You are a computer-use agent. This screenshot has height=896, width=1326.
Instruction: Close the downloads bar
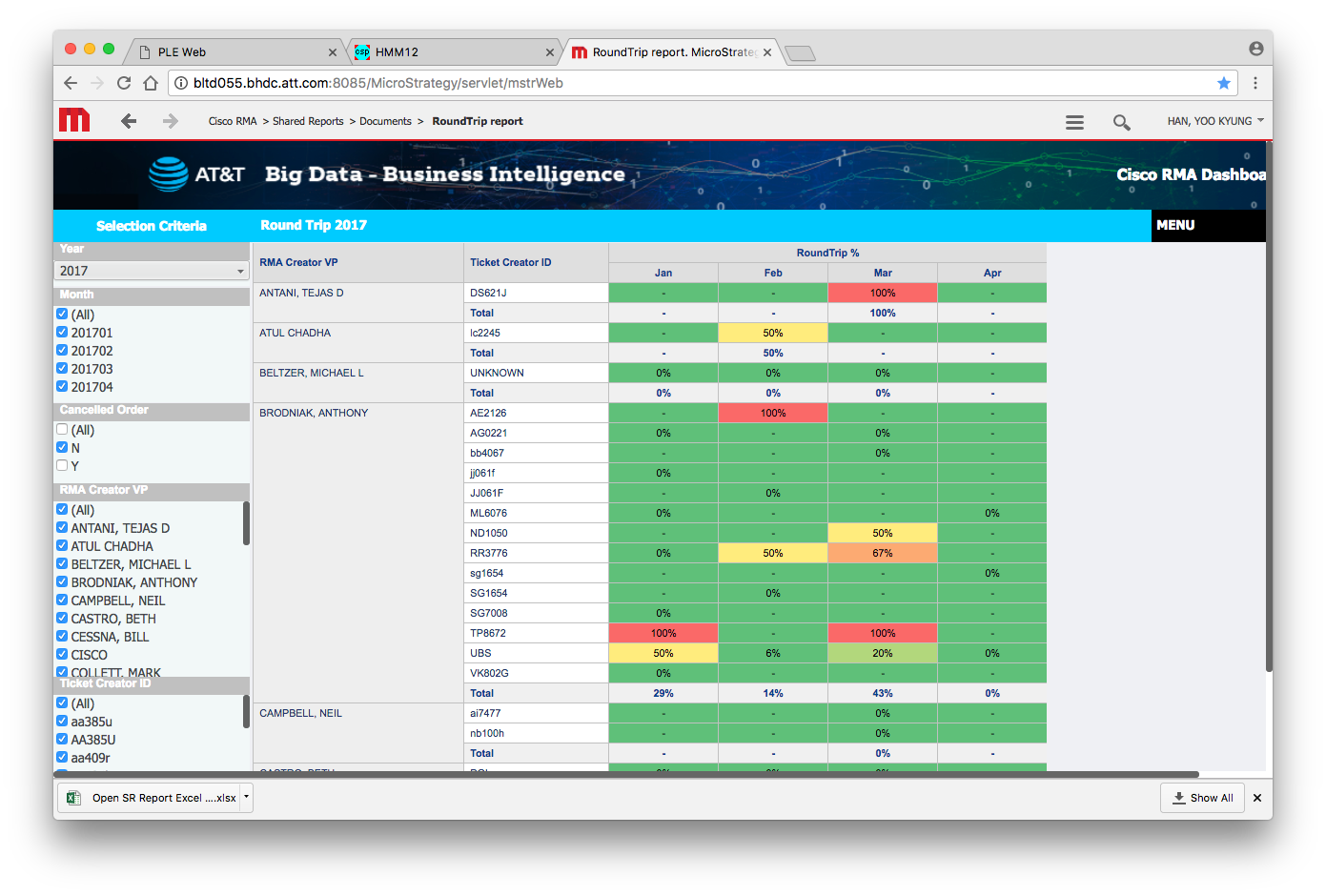(x=1257, y=798)
